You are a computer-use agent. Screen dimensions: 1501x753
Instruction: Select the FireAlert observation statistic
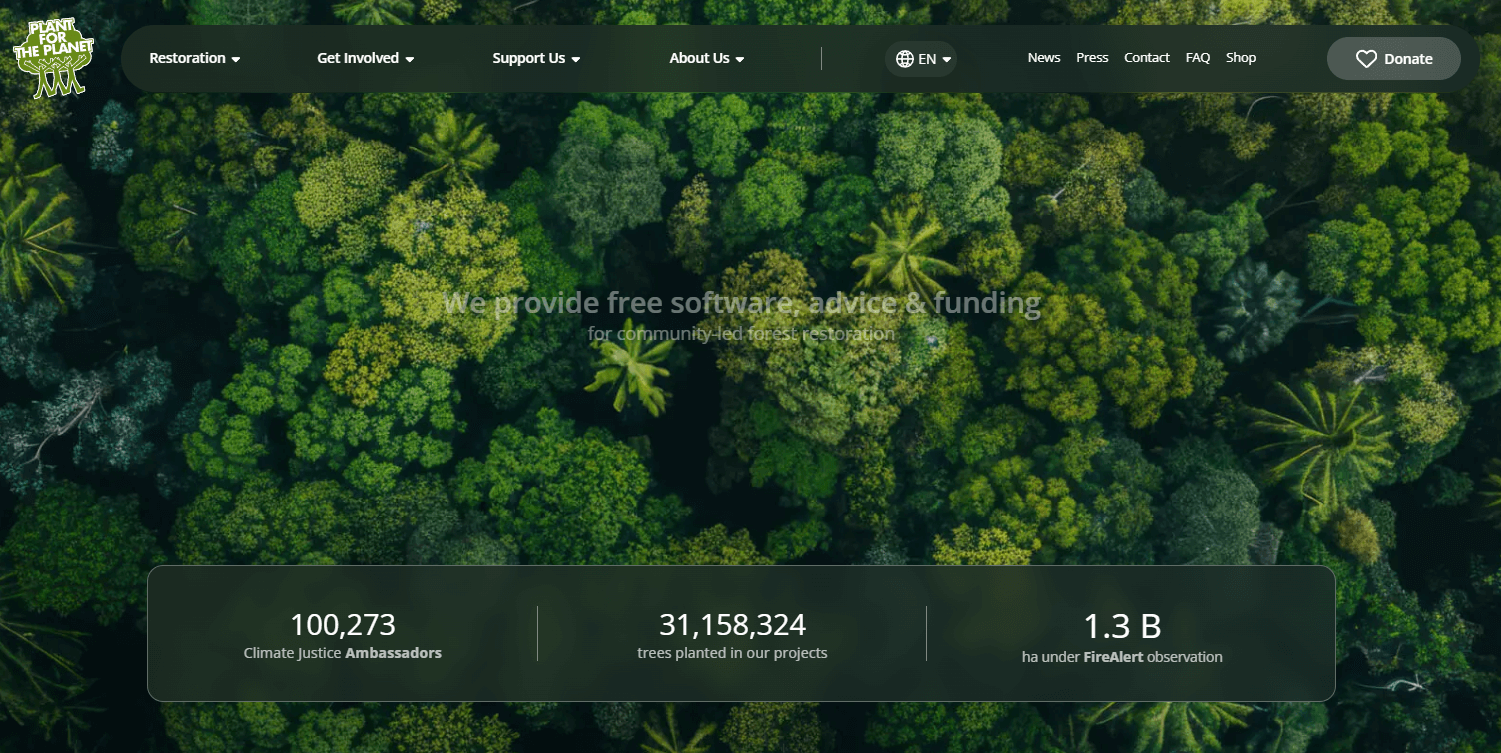(x=1121, y=628)
